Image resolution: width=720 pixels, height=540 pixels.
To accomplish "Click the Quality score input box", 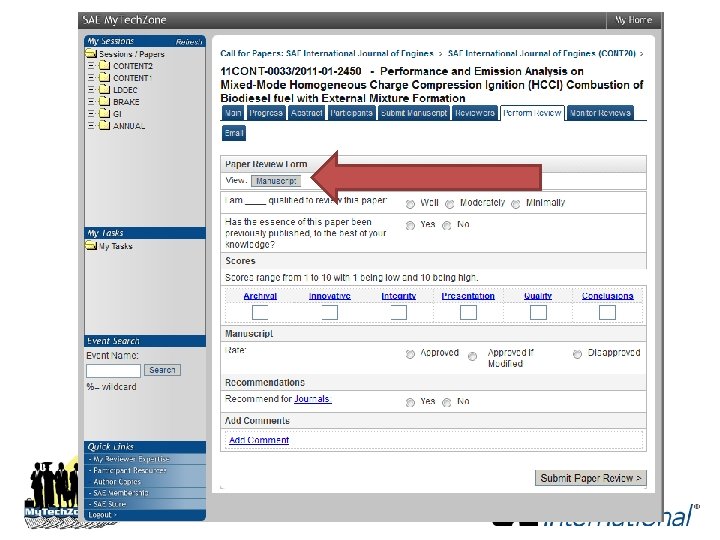I will (x=538, y=313).
